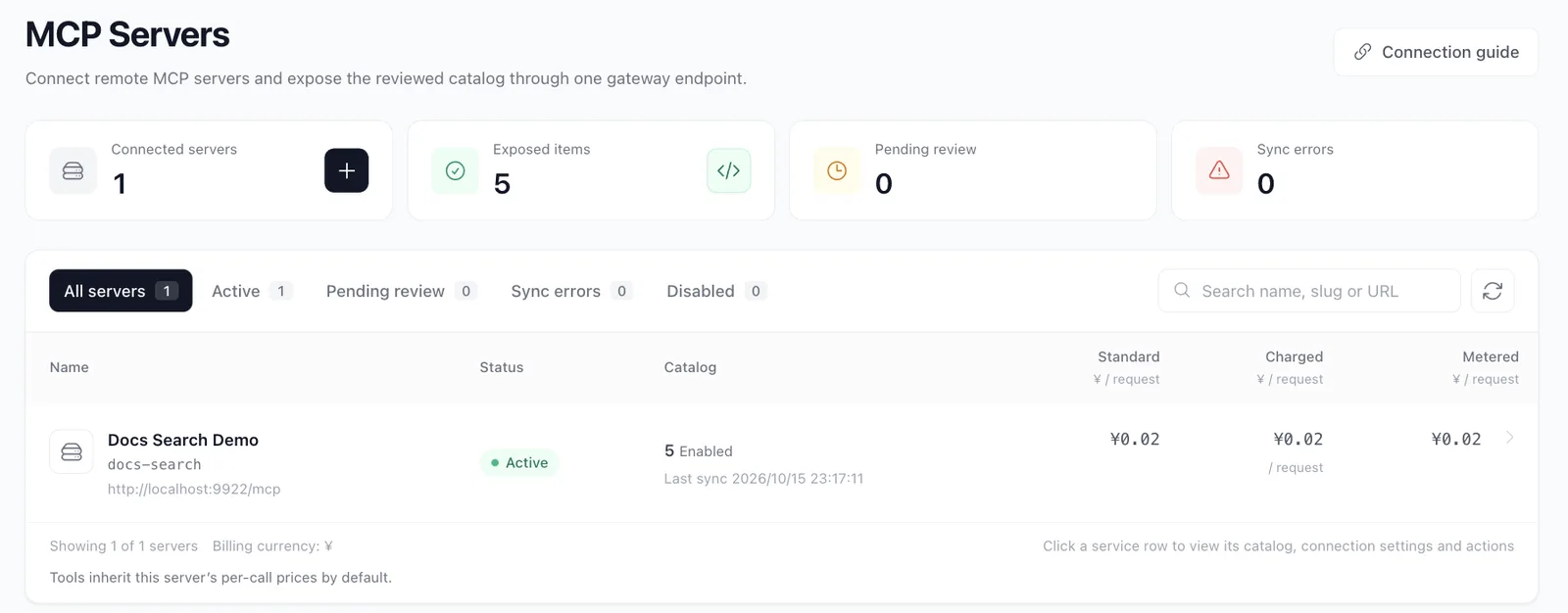Click the refresh server list icon

(x=1493, y=291)
